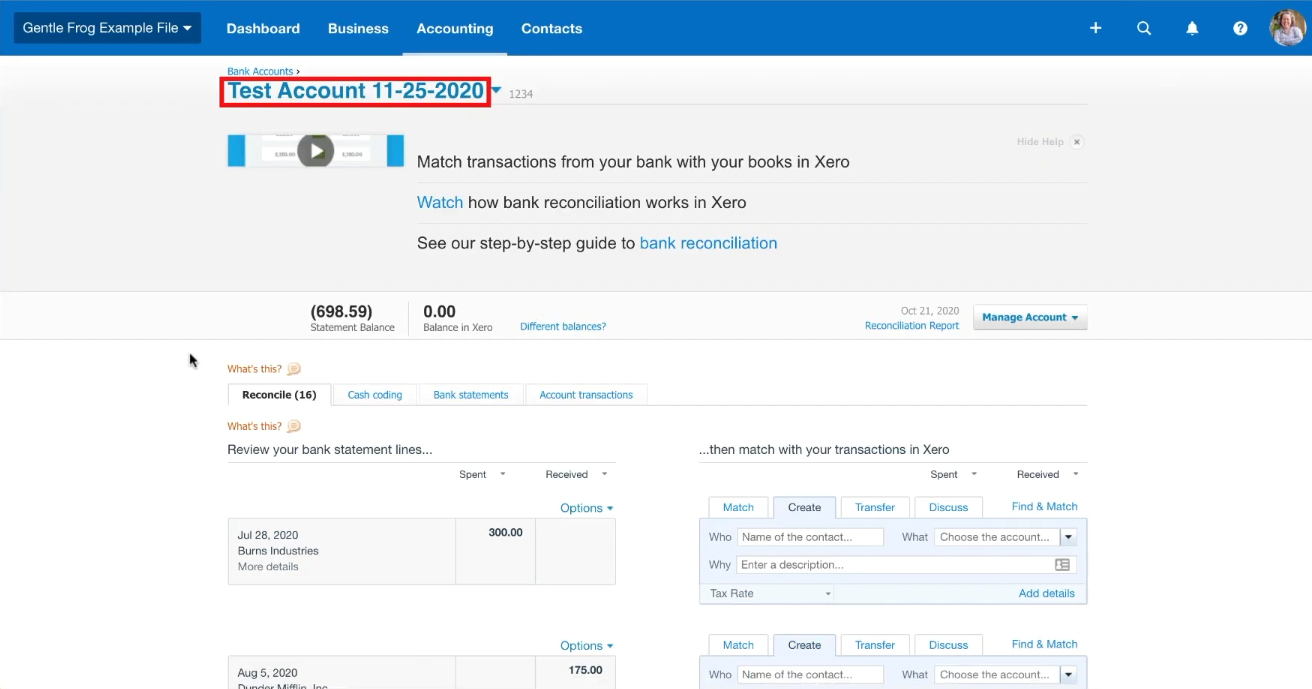Screen dimensions: 1312x689
Task: Open the Manage Account dropdown
Action: click(x=1030, y=318)
